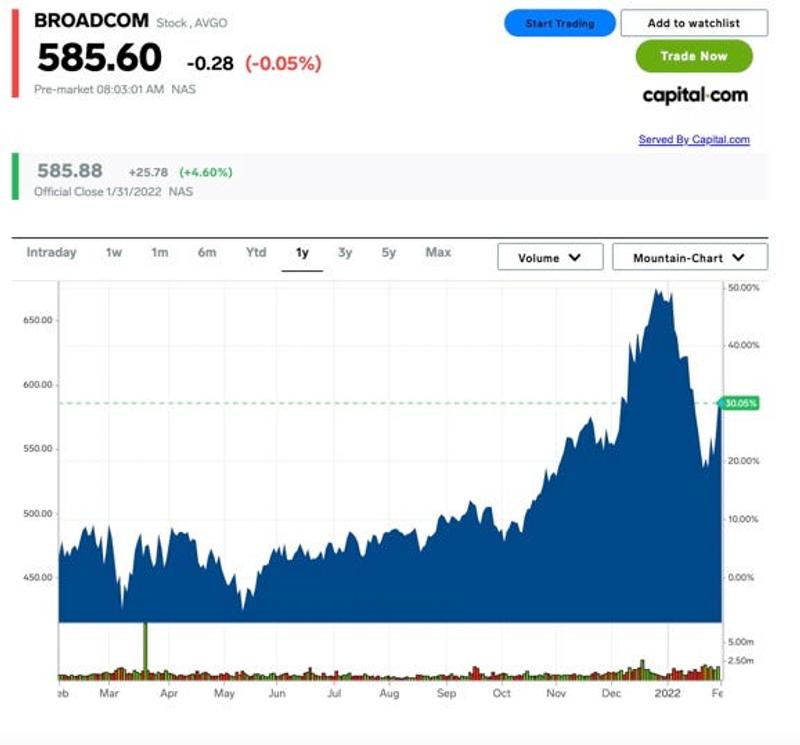This screenshot has height=745, width=800.
Task: Show the Max time range
Action: tap(438, 253)
